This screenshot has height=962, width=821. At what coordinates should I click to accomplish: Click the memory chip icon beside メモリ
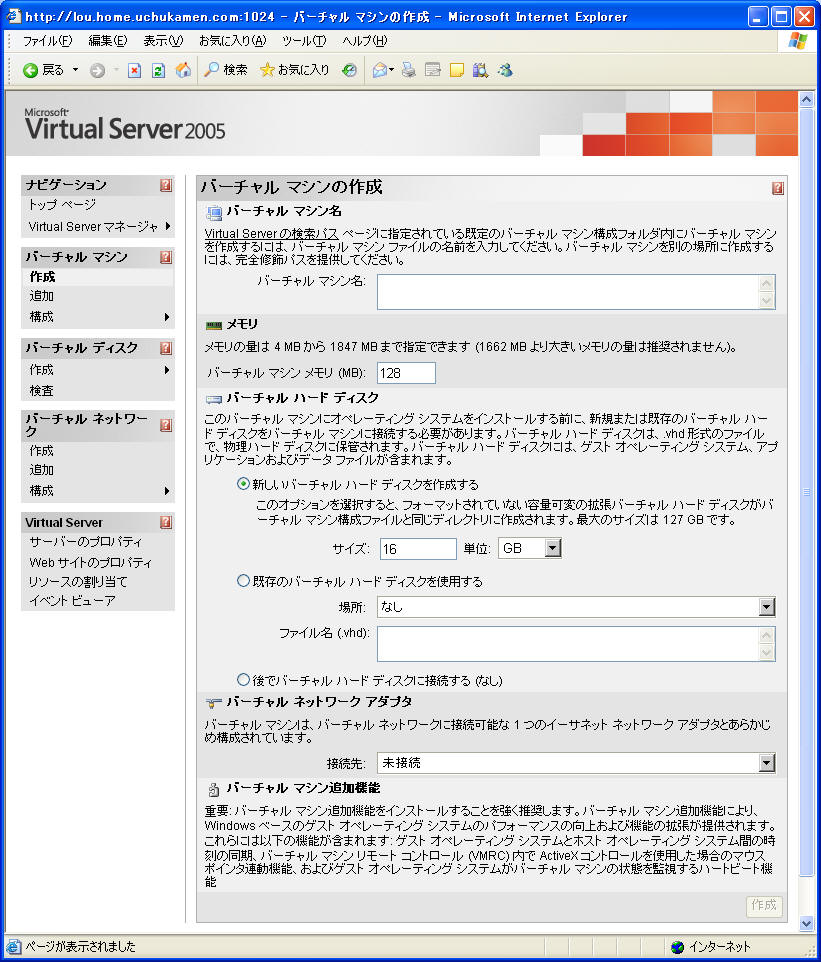(214, 325)
